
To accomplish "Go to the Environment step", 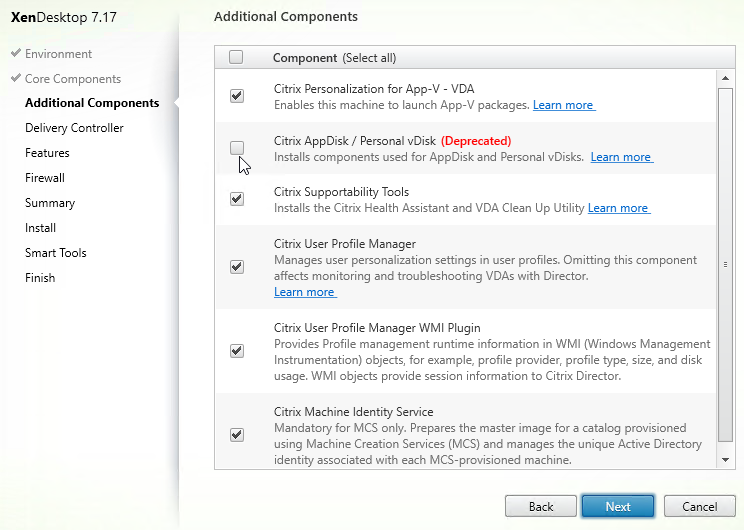I will [58, 54].
